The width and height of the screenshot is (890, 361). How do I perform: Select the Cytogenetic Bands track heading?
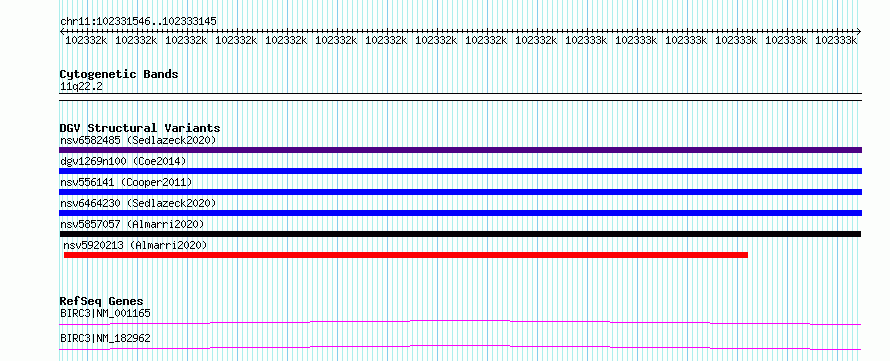coord(119,74)
